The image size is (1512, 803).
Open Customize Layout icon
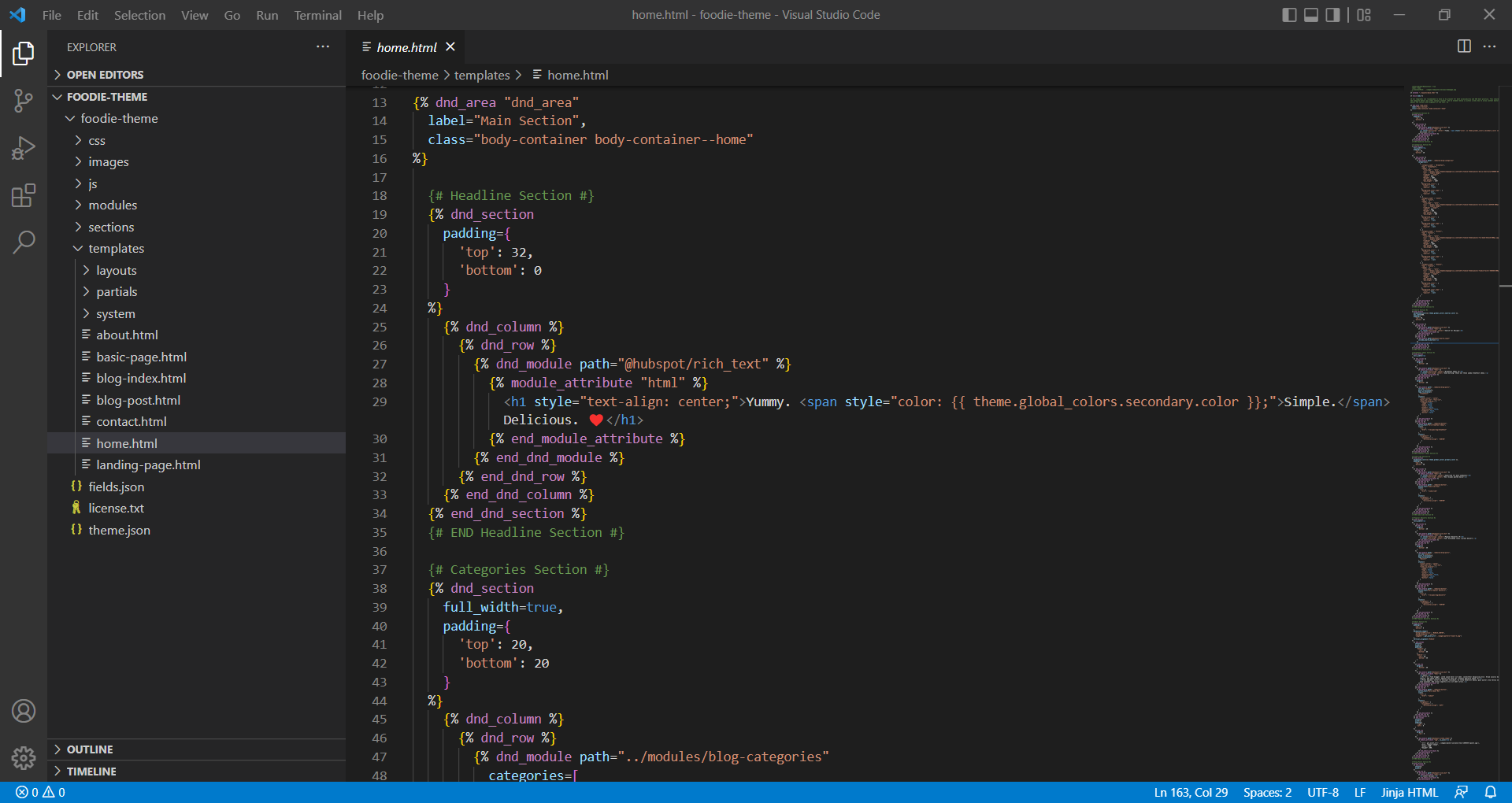pos(1364,15)
